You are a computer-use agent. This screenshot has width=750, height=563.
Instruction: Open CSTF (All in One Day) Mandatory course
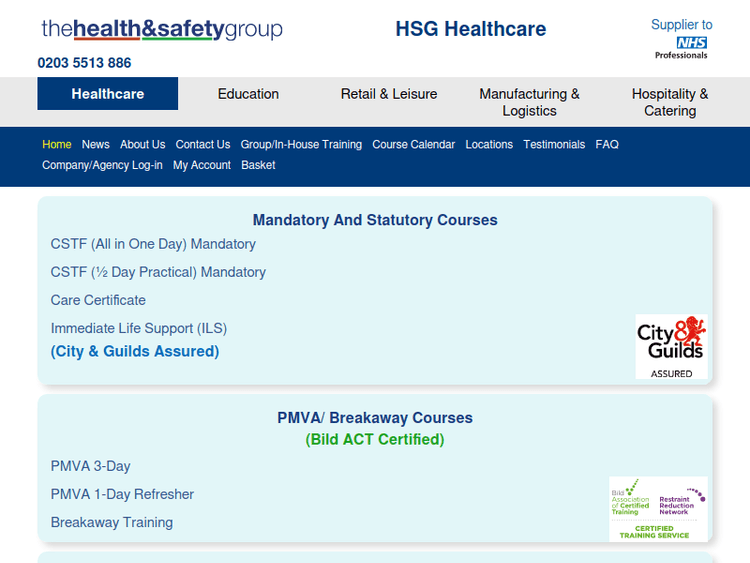[x=153, y=244]
